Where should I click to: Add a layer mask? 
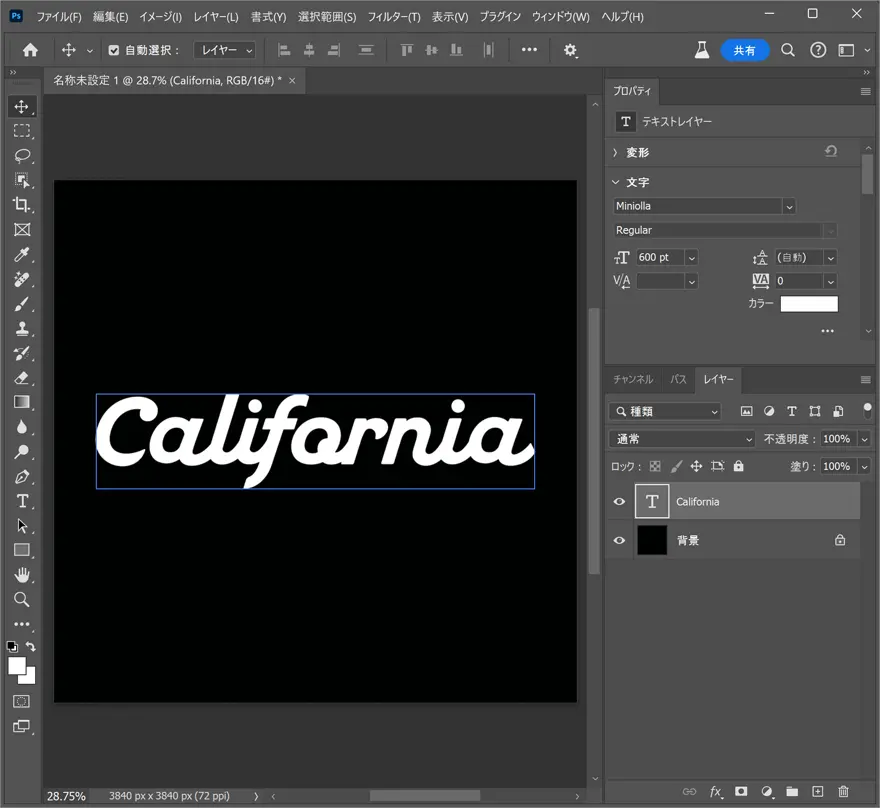pyautogui.click(x=741, y=791)
